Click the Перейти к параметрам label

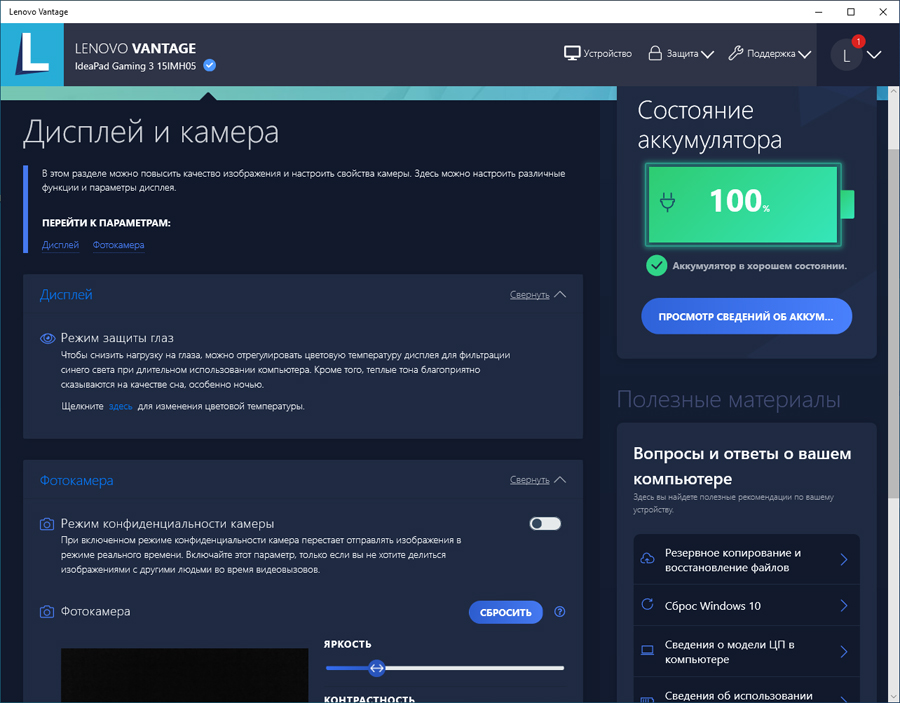click(106, 223)
